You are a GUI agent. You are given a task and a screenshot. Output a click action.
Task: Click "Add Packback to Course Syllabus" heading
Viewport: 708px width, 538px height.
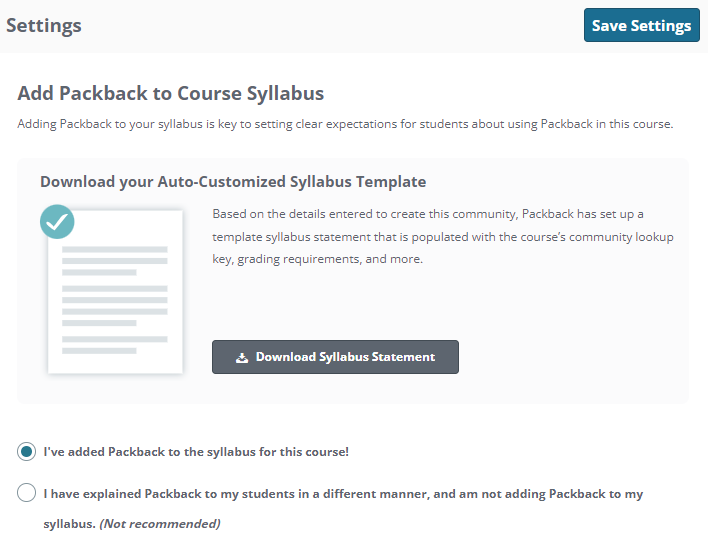[171, 94]
